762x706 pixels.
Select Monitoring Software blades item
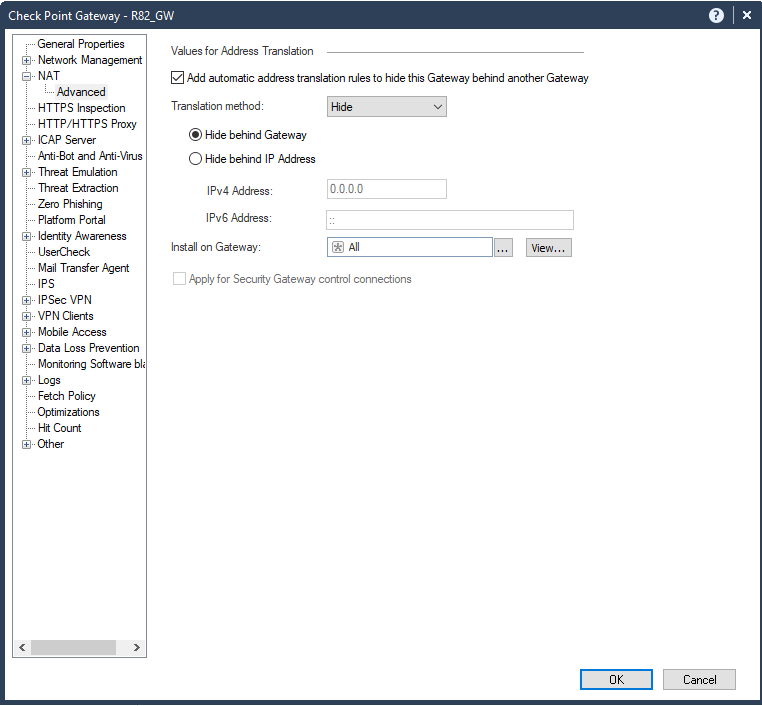point(91,364)
